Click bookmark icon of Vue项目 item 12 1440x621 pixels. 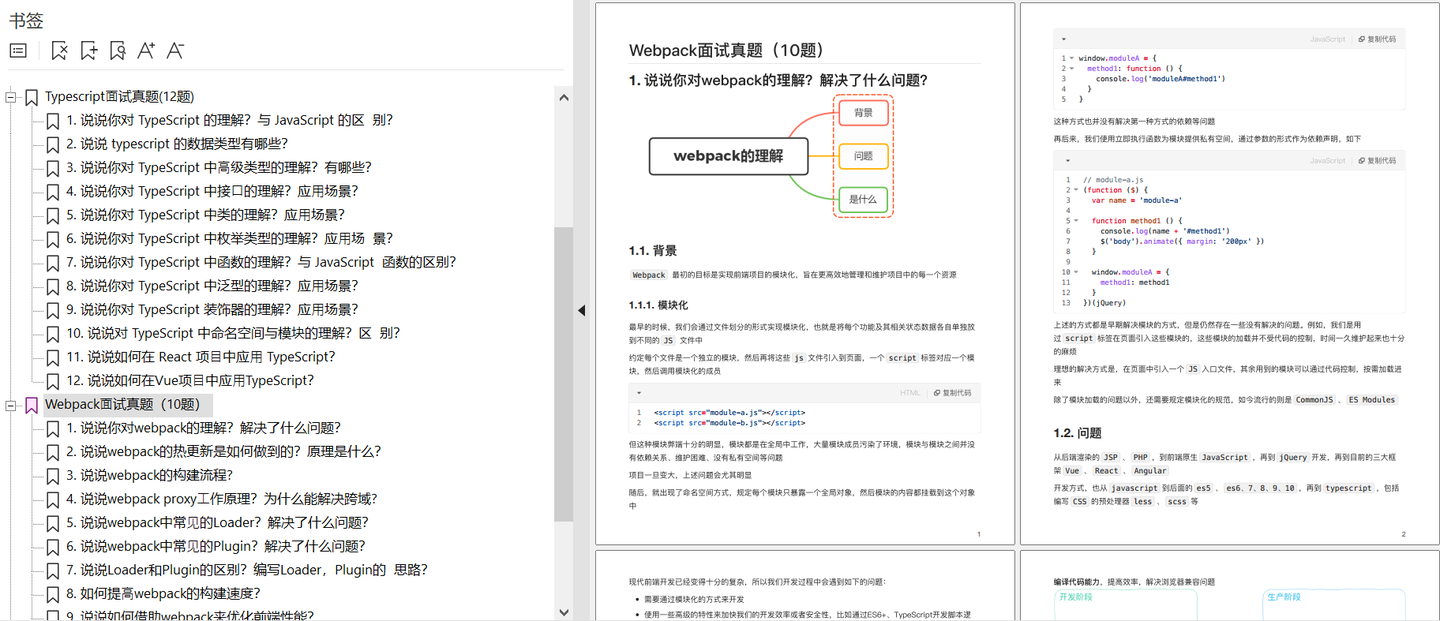pos(53,381)
